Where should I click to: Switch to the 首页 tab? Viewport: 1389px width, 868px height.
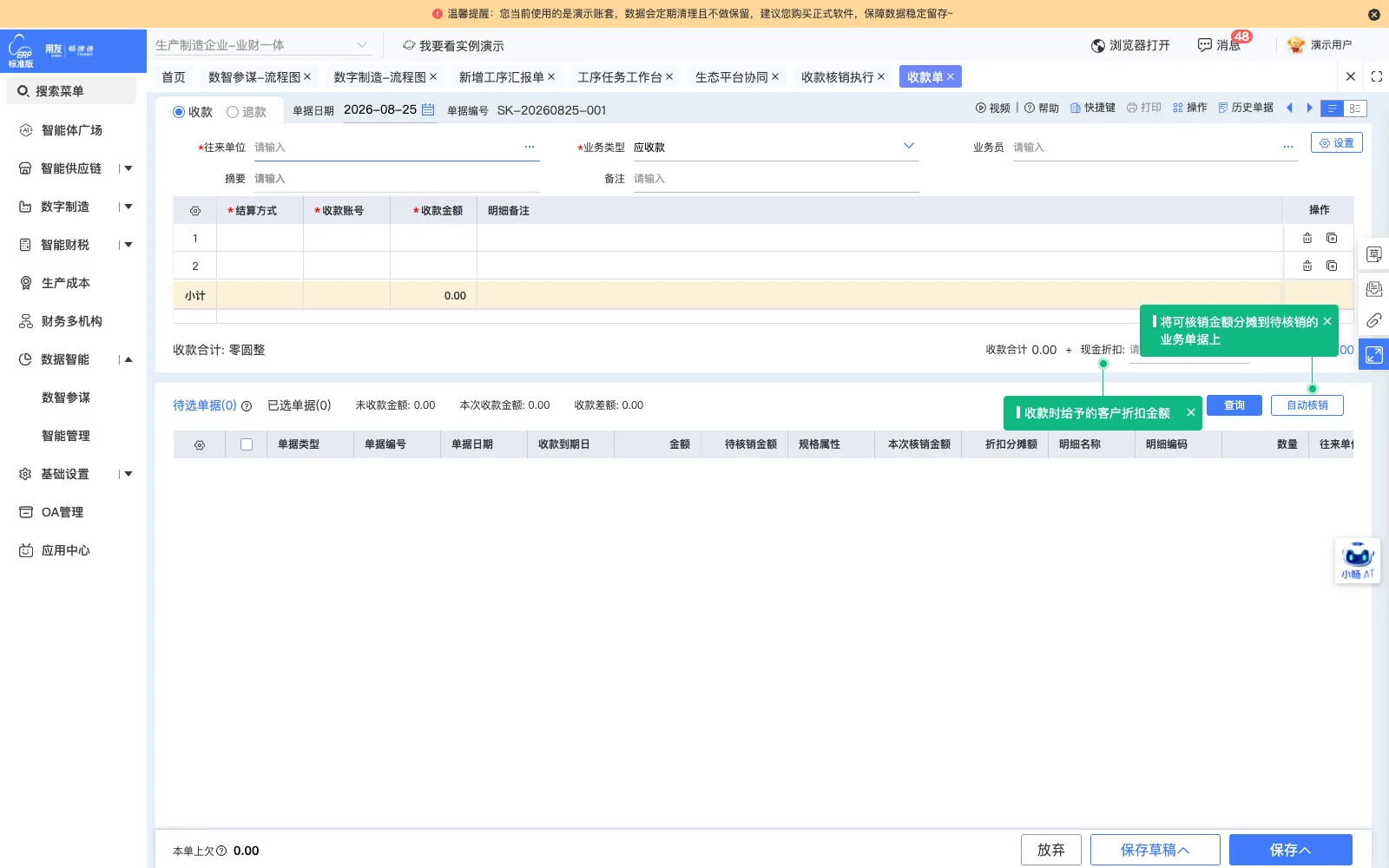coord(174,77)
